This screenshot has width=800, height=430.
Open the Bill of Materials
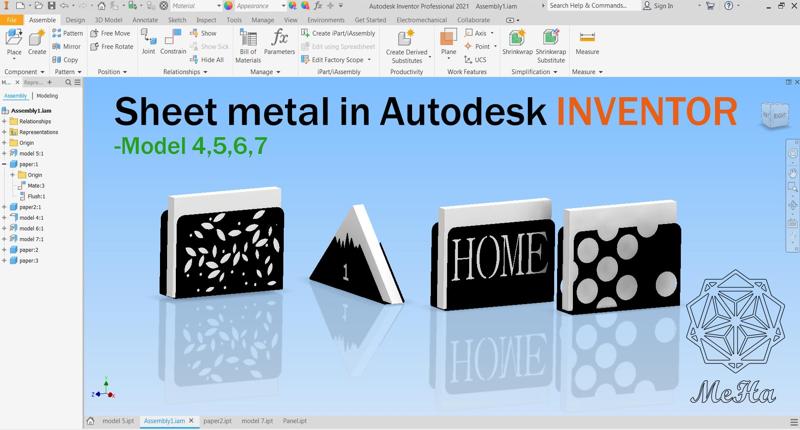pos(248,46)
